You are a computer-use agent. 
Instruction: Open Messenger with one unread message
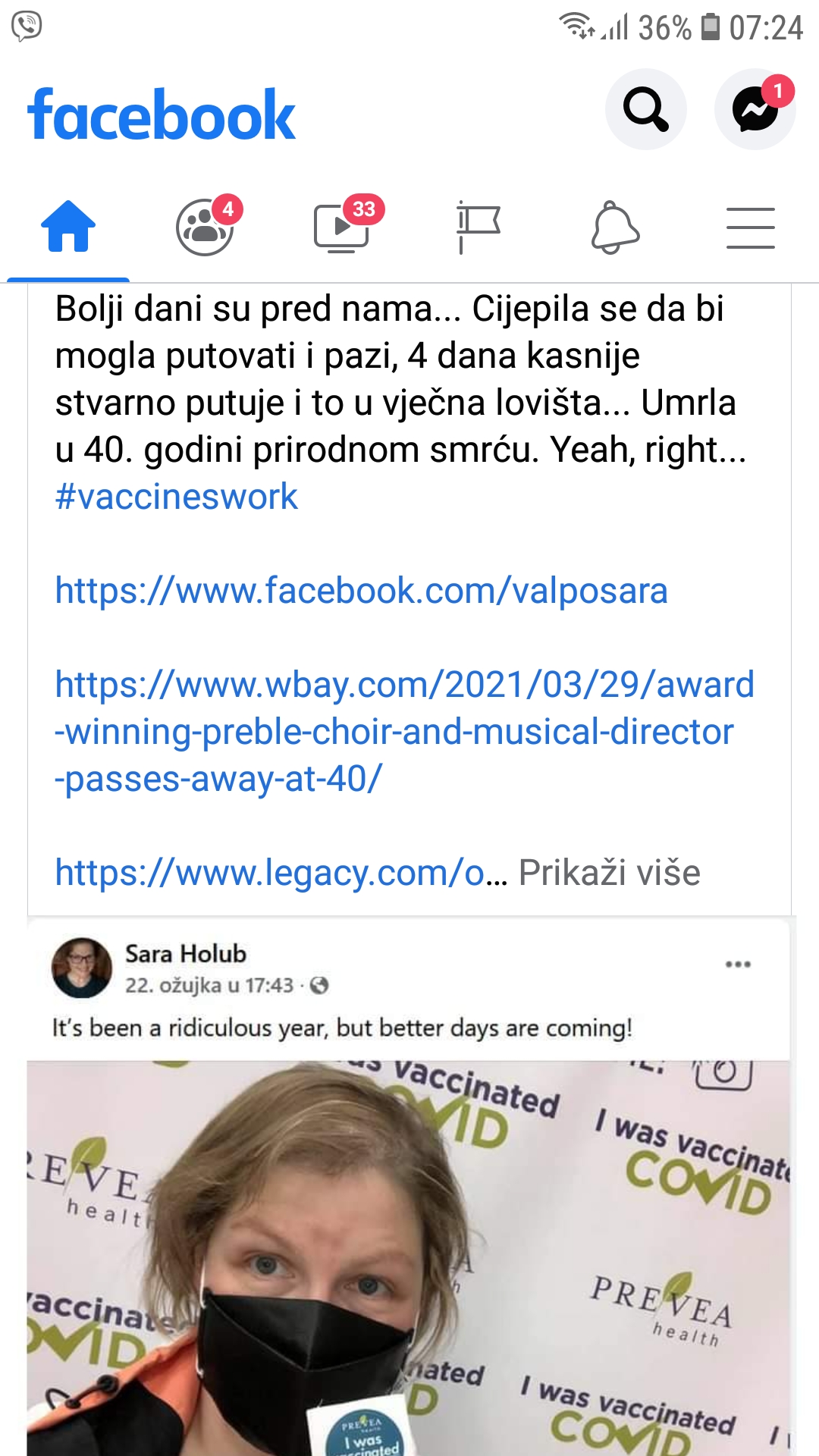tap(755, 109)
